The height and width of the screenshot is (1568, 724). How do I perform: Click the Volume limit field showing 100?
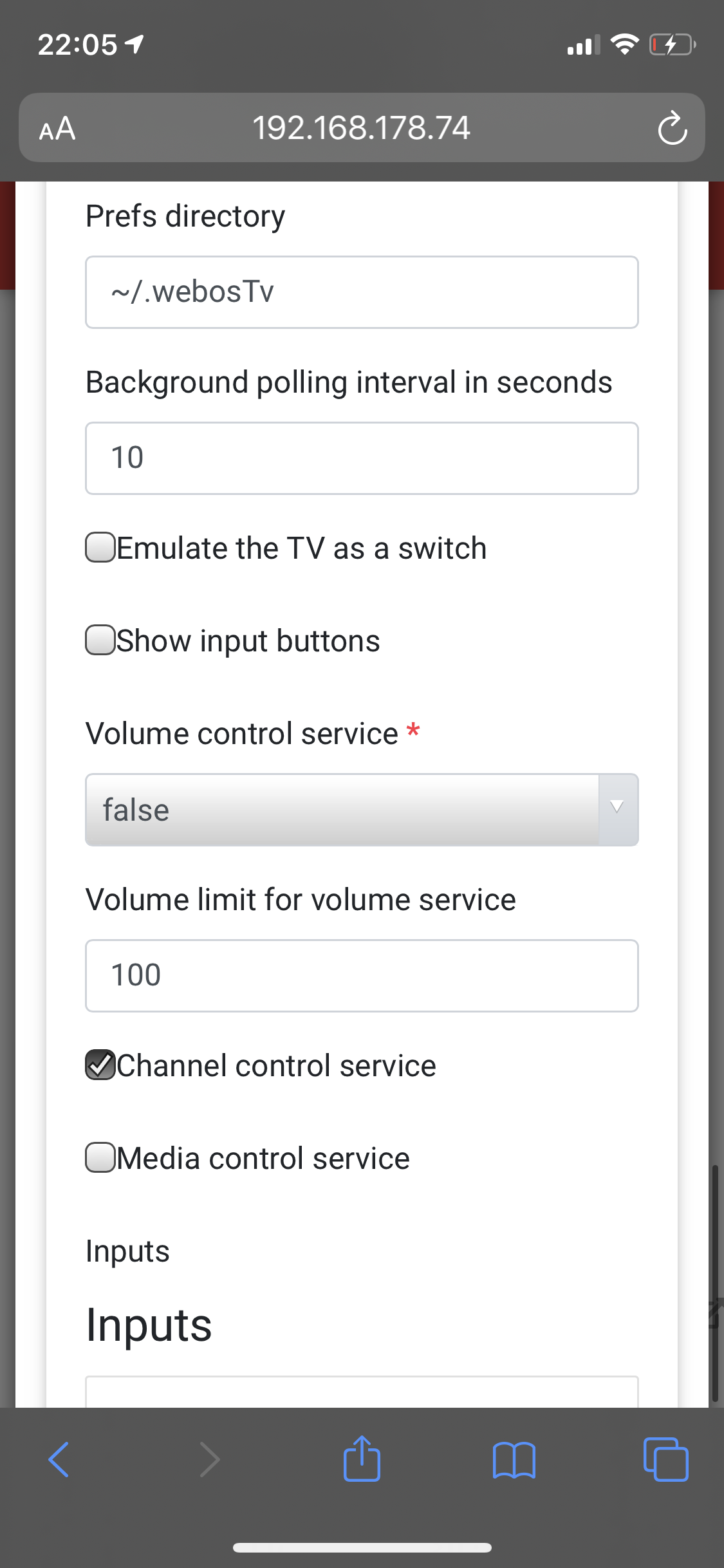click(x=362, y=975)
